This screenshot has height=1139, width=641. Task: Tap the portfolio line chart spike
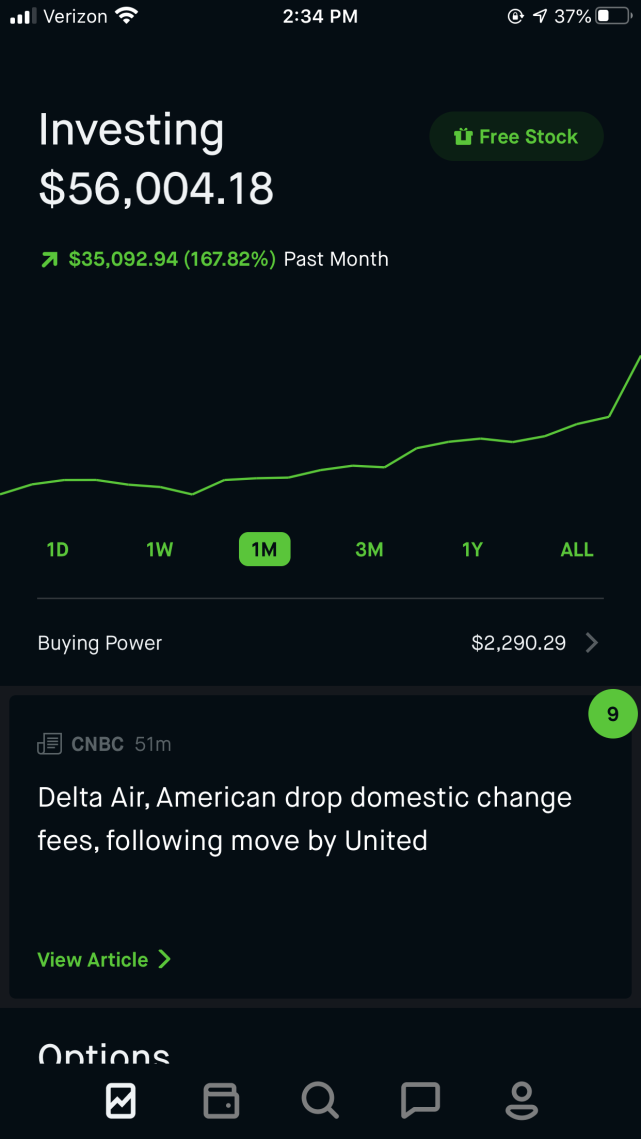coord(625,386)
